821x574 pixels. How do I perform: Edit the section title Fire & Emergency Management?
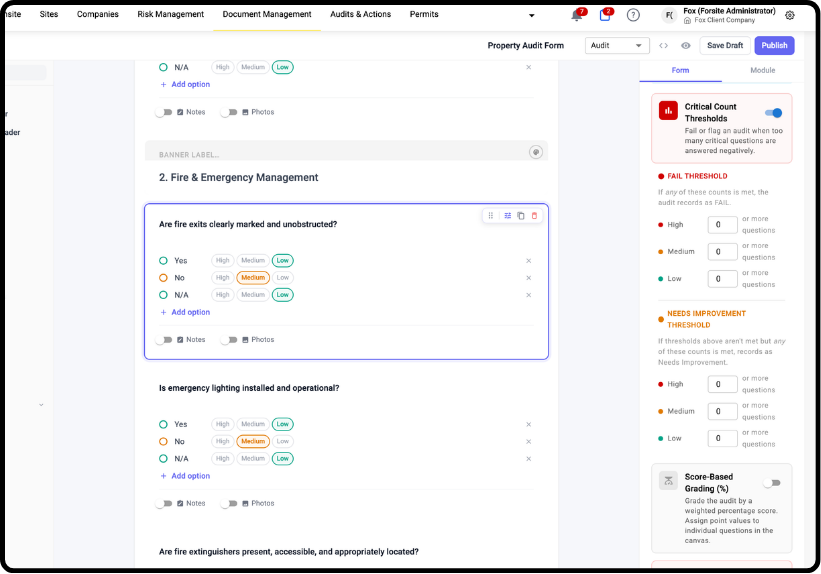pyautogui.click(x=238, y=178)
